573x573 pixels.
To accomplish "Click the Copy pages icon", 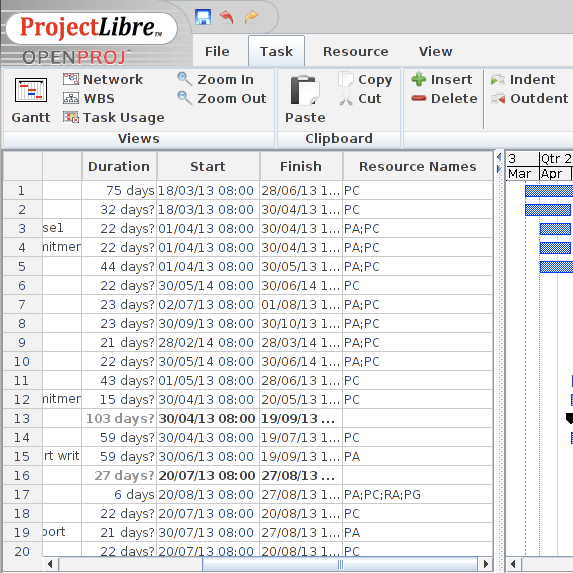I will [346, 79].
